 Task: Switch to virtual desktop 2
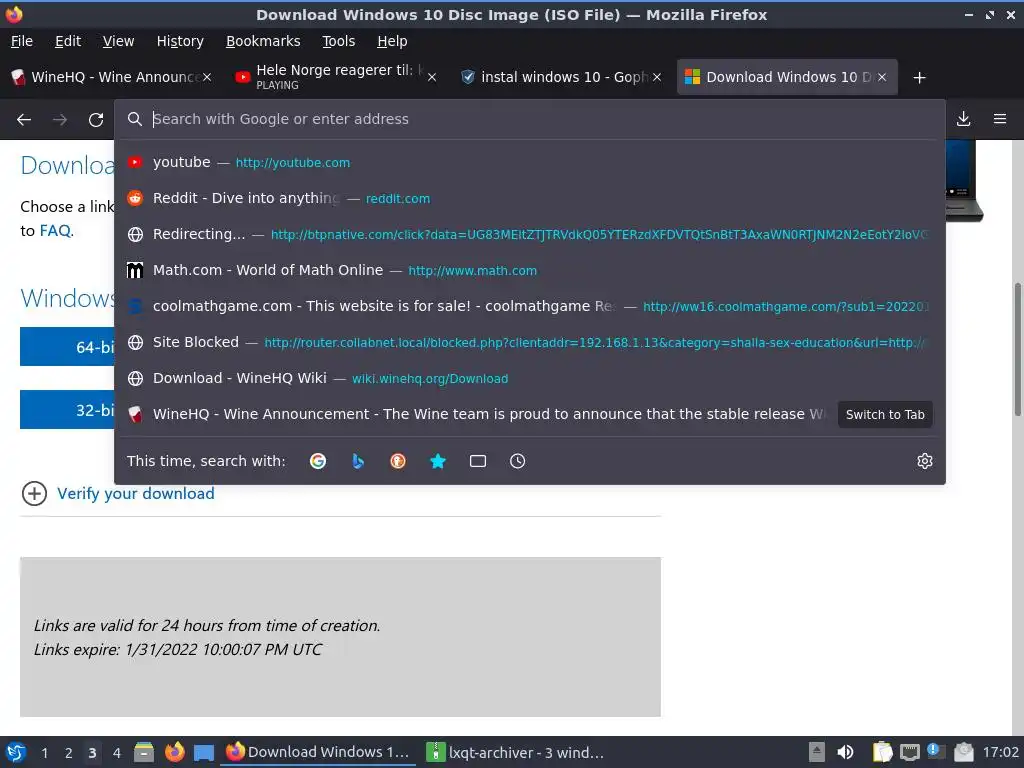click(x=69, y=753)
